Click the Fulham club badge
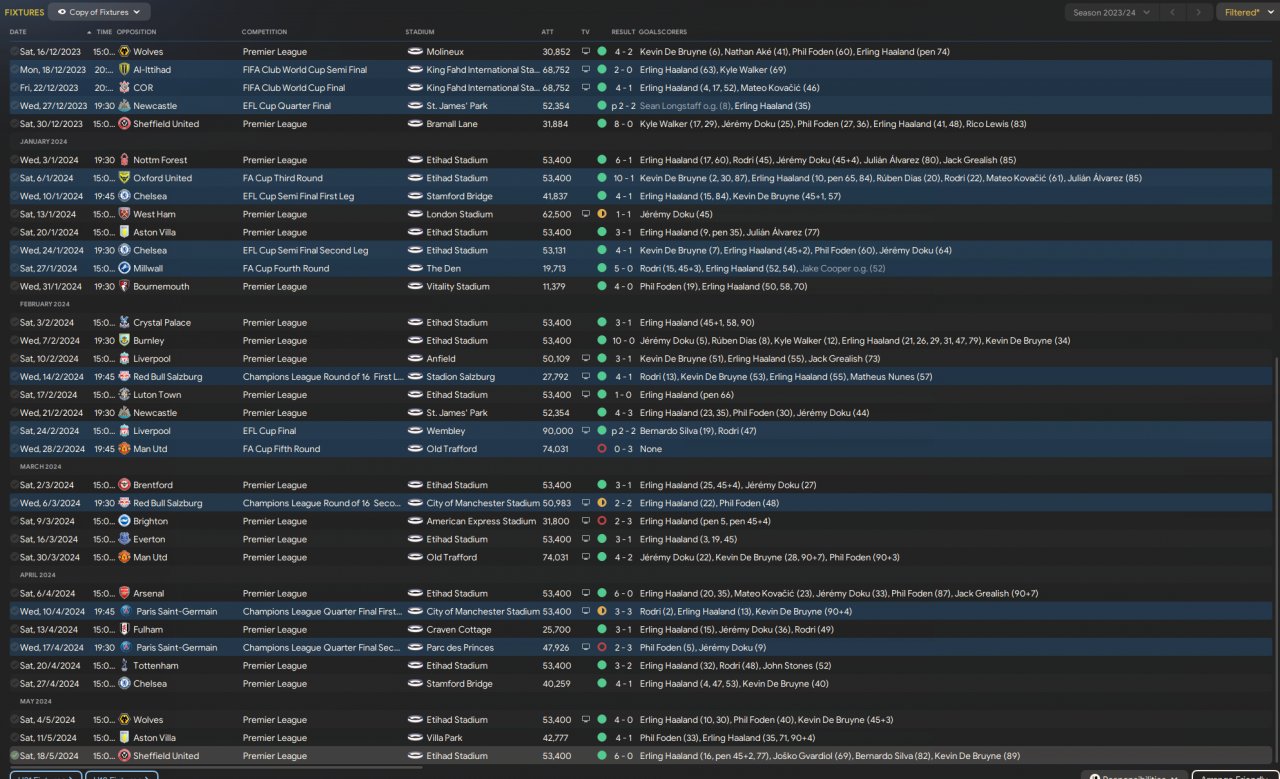This screenshot has width=1280, height=779. pos(124,630)
